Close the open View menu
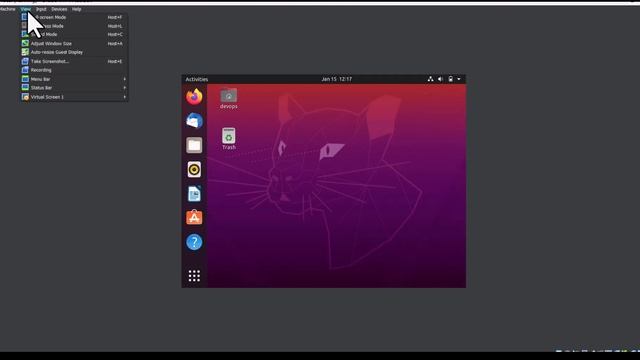This screenshot has height=360, width=640. (25, 9)
